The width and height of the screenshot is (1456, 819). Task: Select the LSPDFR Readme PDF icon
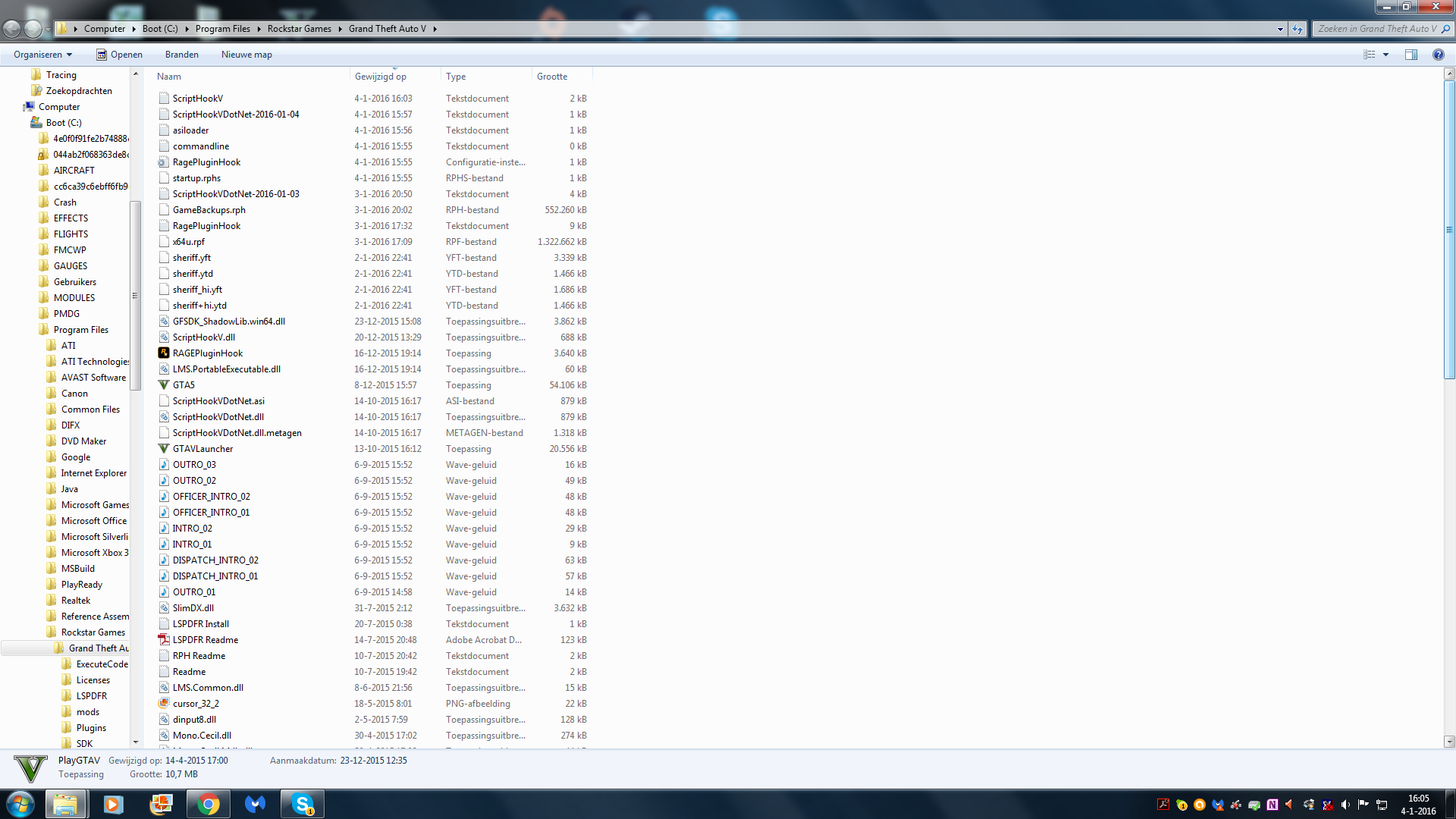[x=163, y=639]
